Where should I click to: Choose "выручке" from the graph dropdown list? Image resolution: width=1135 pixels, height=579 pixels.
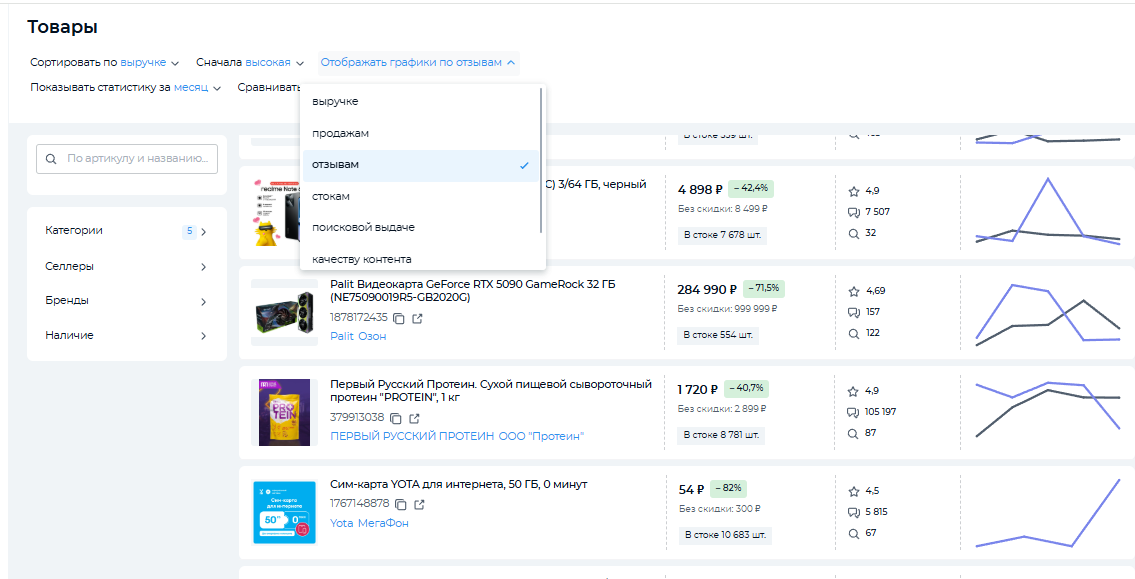335,102
